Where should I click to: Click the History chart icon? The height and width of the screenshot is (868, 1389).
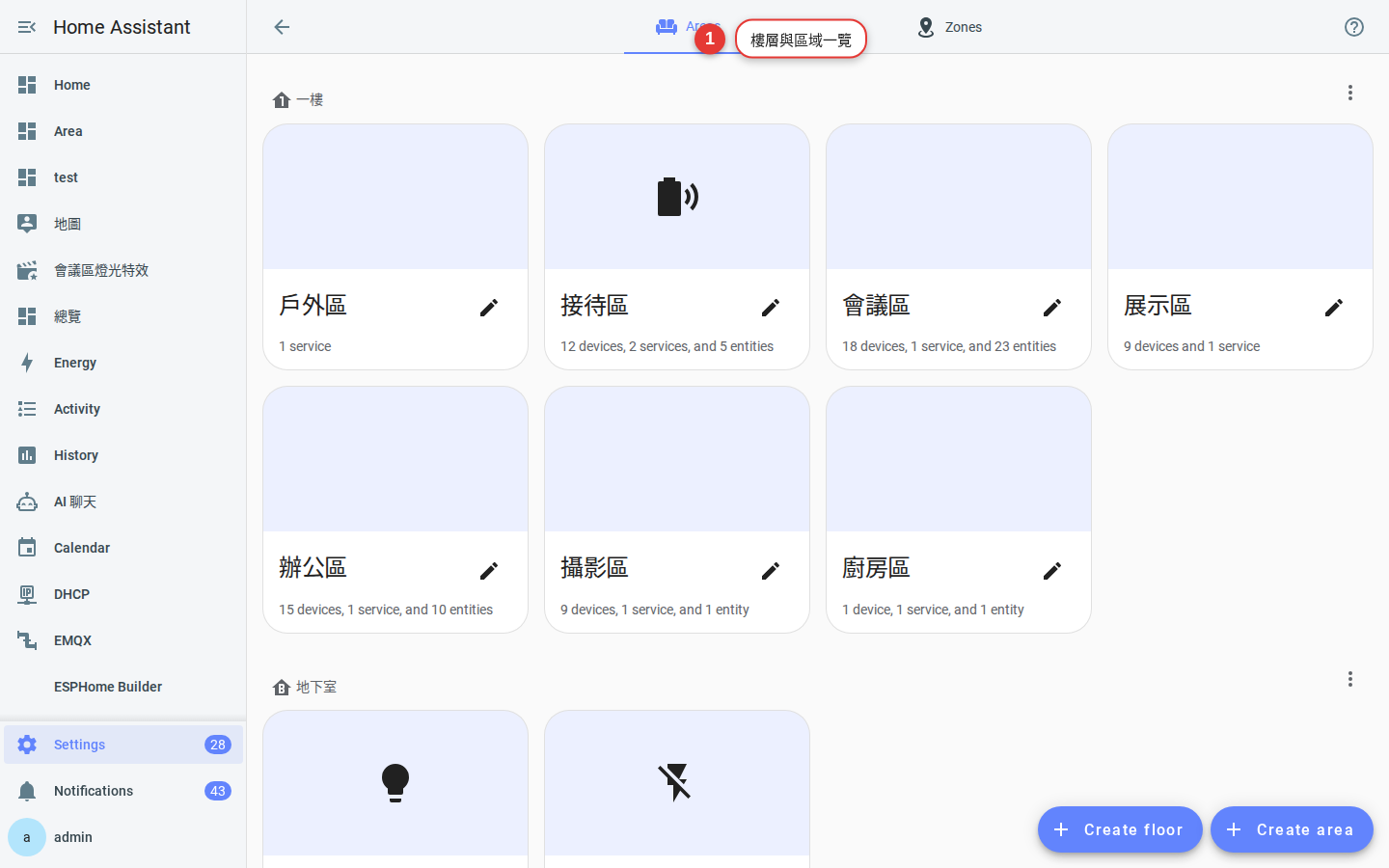coord(27,455)
